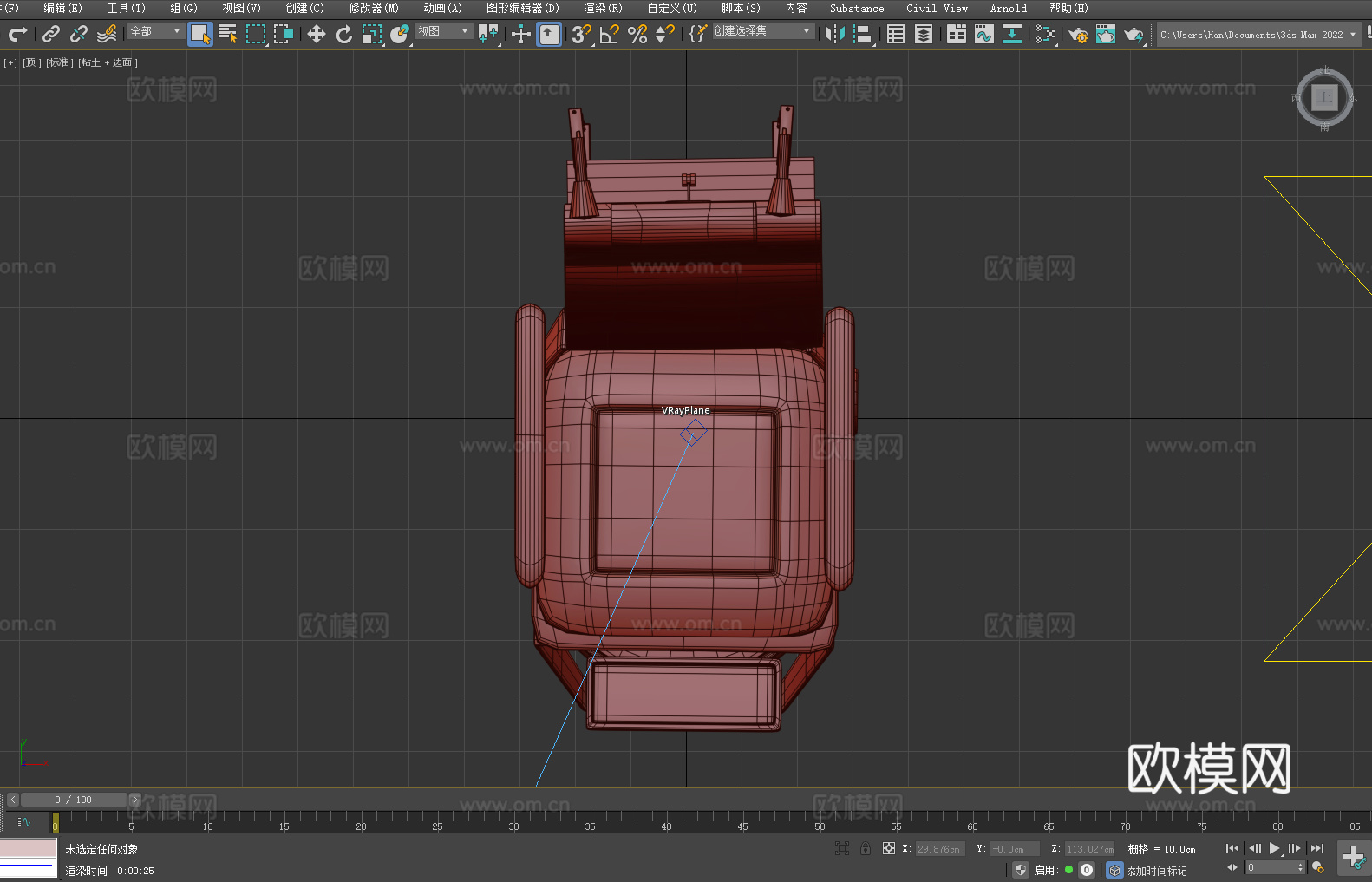Open Rendered Frame Window icon

click(1106, 34)
